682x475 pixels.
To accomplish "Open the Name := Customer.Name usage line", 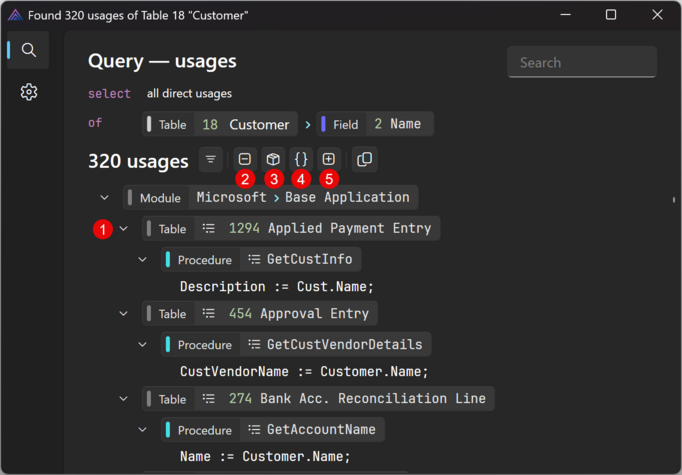I will tap(265, 456).
